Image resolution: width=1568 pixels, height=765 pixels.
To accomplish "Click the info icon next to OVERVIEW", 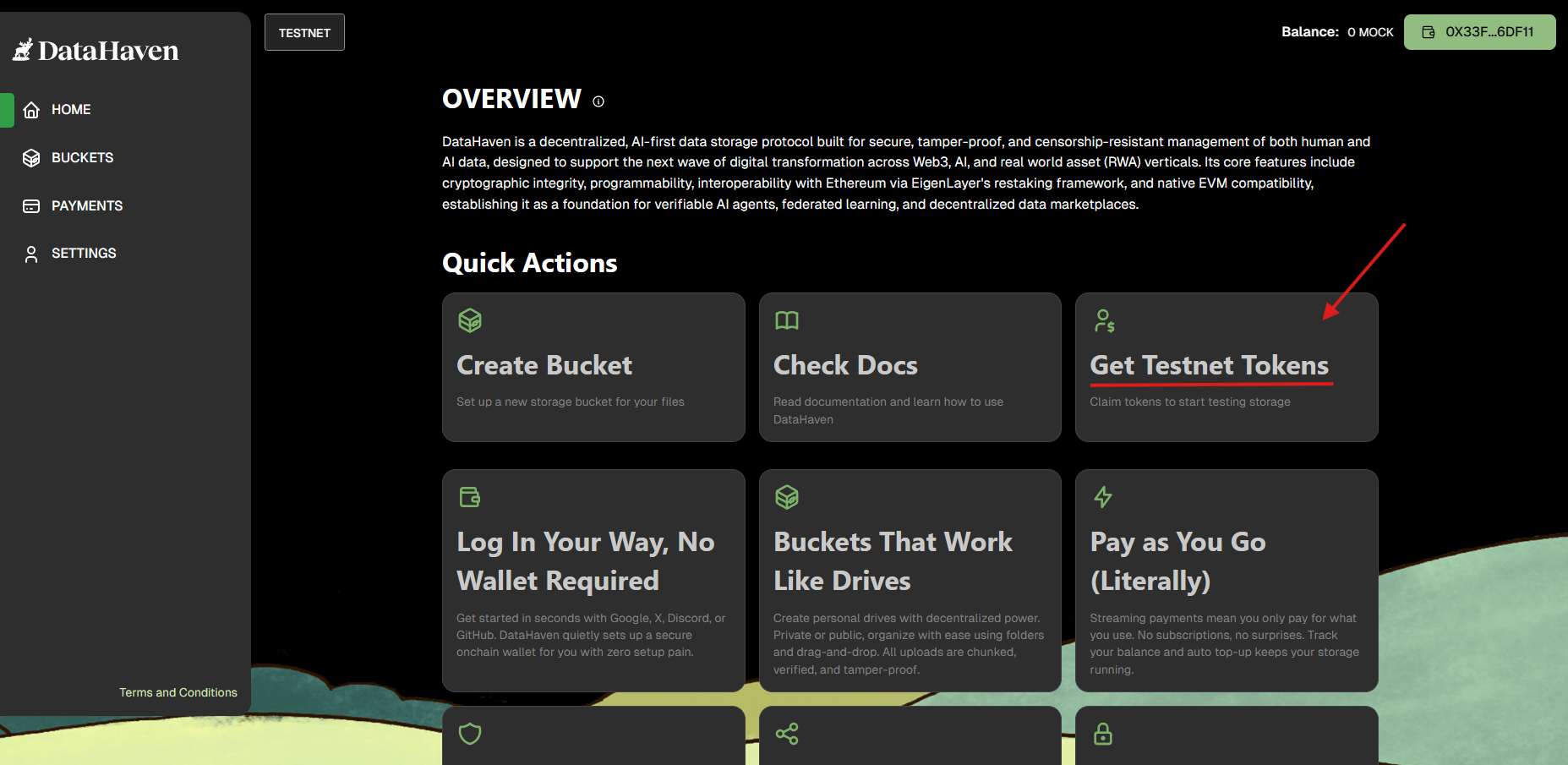I will (598, 101).
